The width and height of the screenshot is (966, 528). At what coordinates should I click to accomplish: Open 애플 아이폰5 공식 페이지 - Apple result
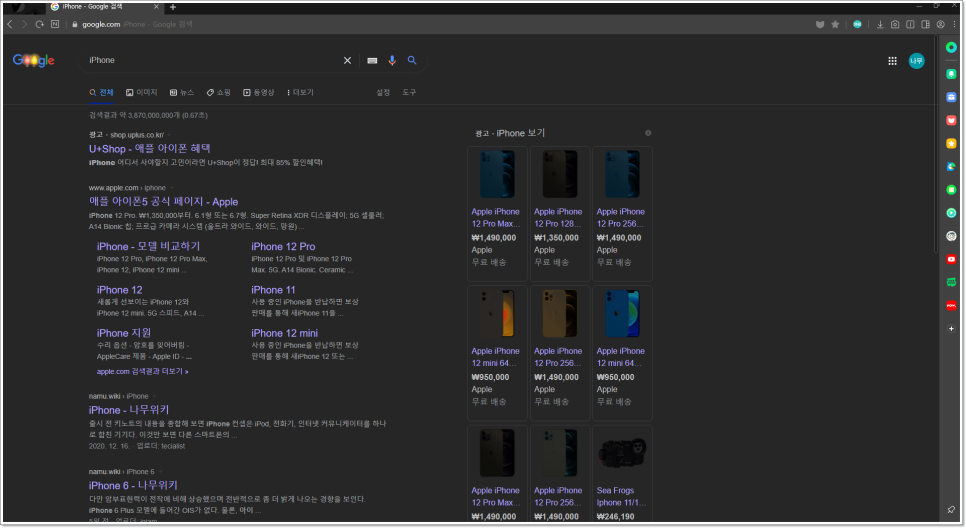pos(163,201)
